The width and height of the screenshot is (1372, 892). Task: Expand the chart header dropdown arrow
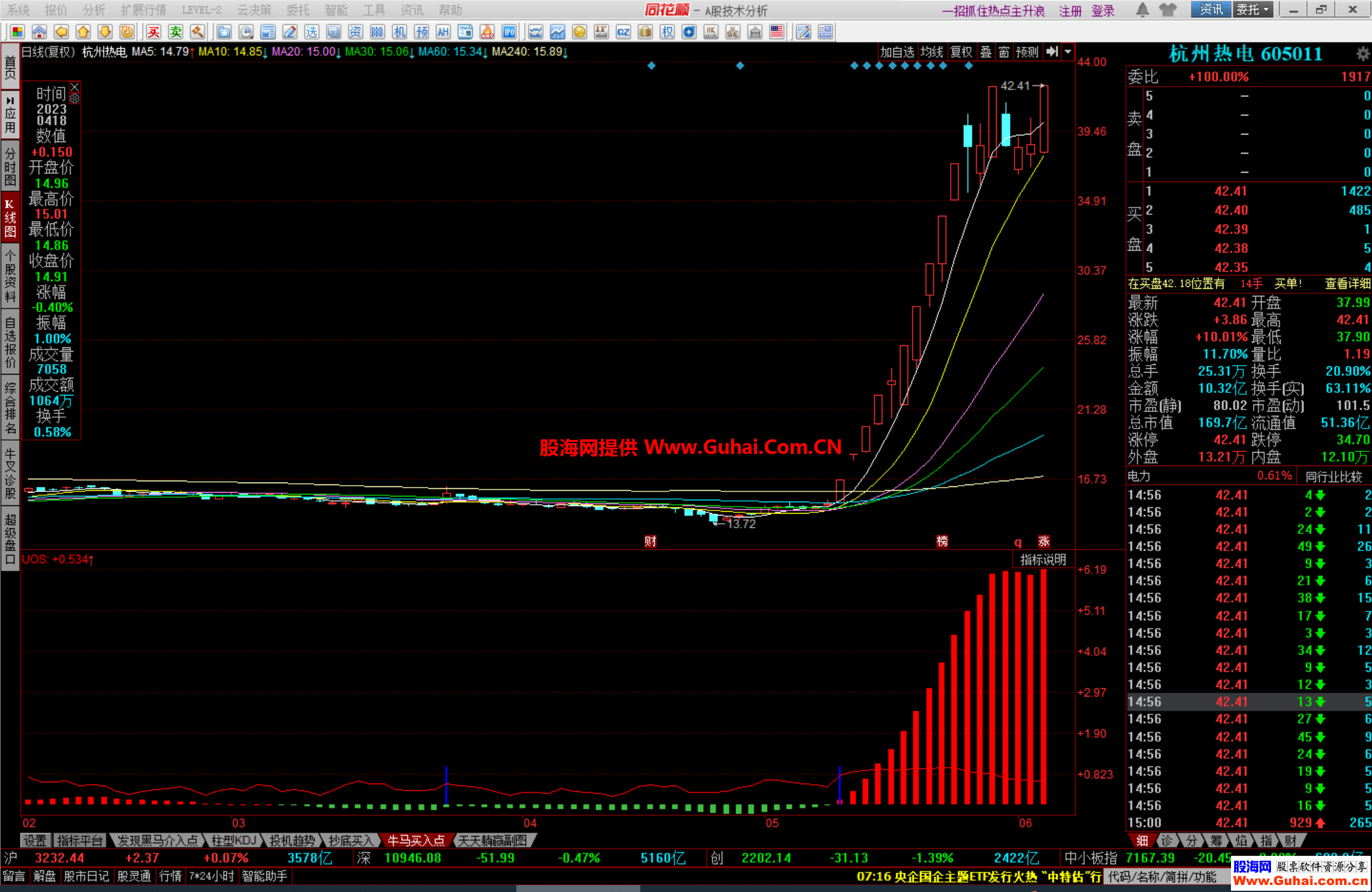tap(1068, 52)
